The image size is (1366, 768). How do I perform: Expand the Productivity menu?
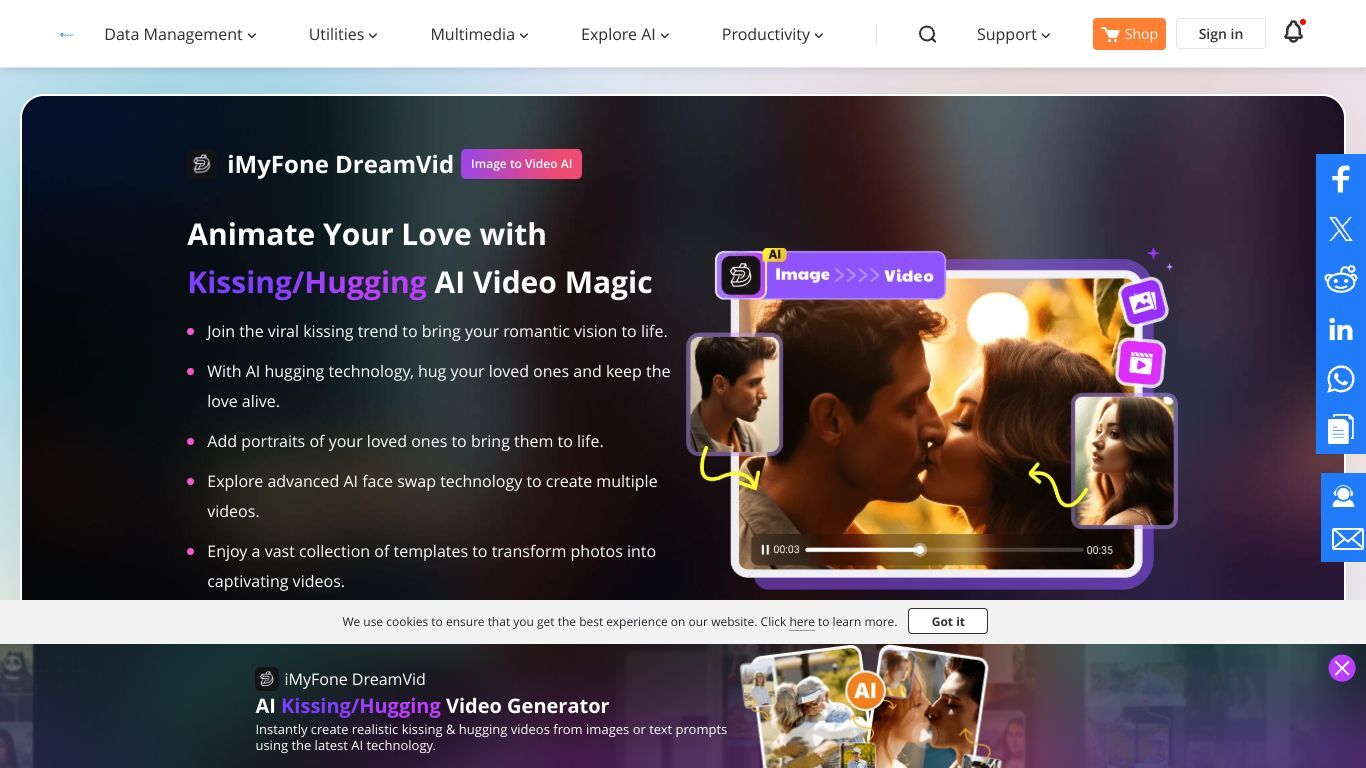pos(772,34)
